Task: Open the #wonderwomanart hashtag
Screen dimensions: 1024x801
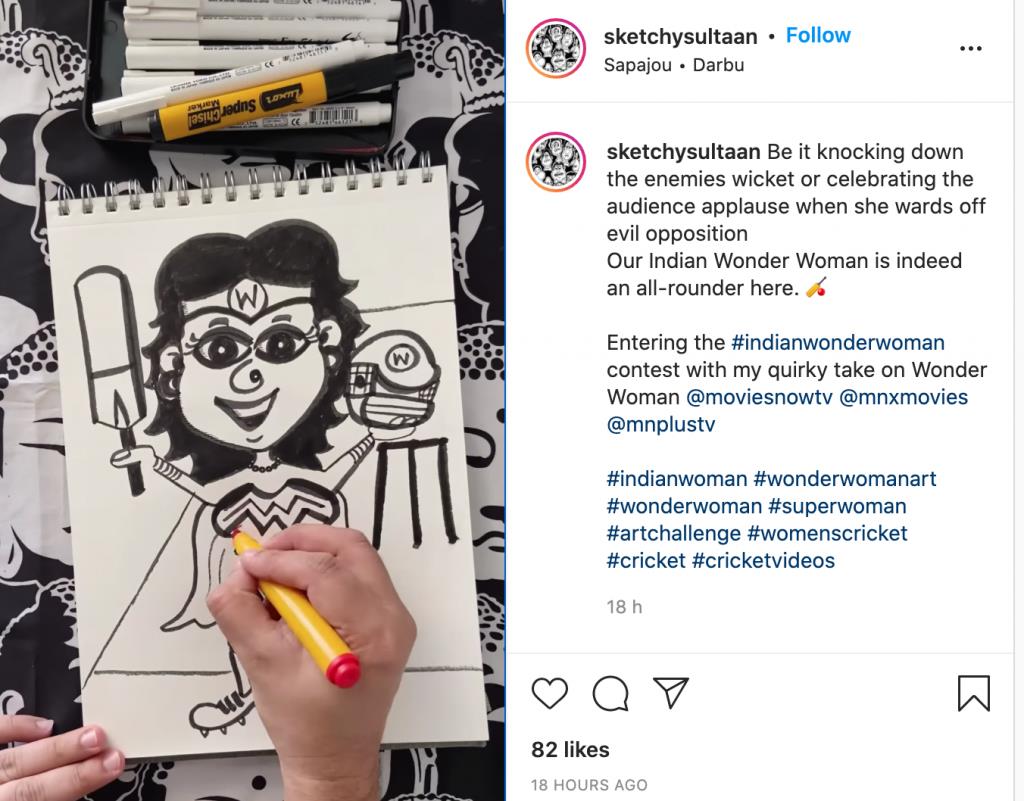Action: pyautogui.click(x=844, y=479)
